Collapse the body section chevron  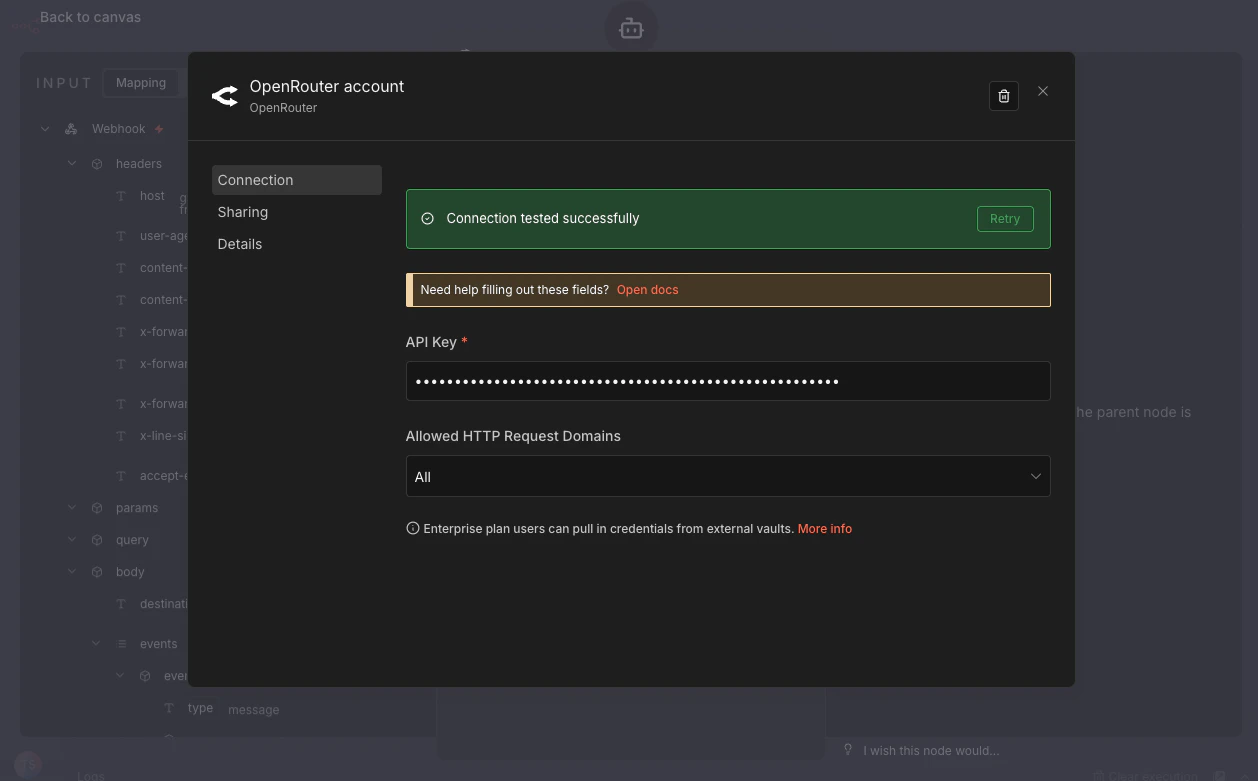pos(72,572)
